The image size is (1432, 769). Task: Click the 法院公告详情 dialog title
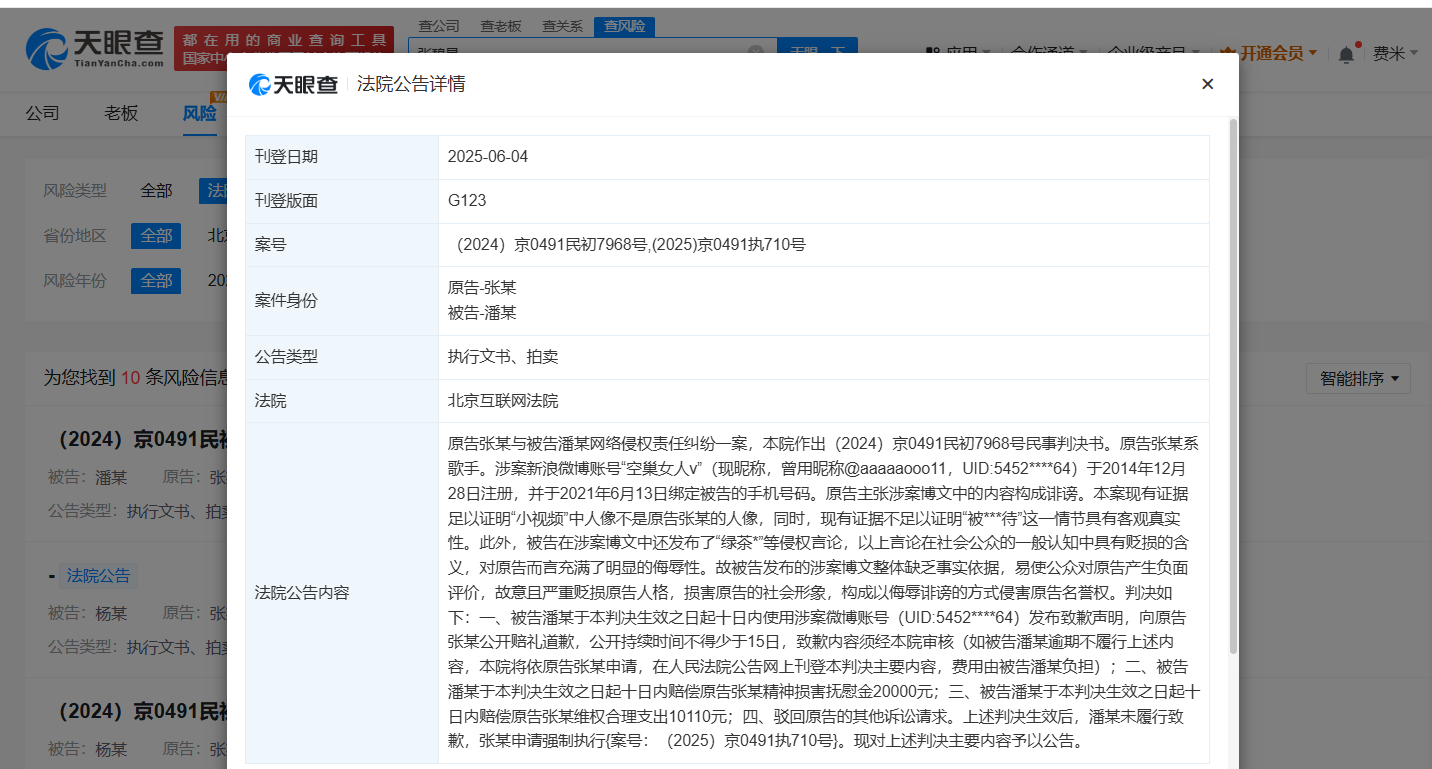coord(411,84)
